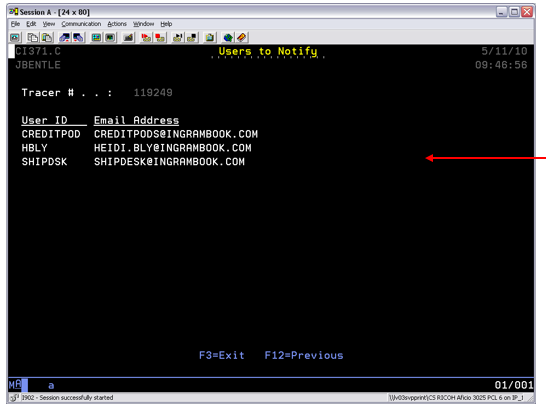Click the globe Index toolbar icon

point(228,37)
